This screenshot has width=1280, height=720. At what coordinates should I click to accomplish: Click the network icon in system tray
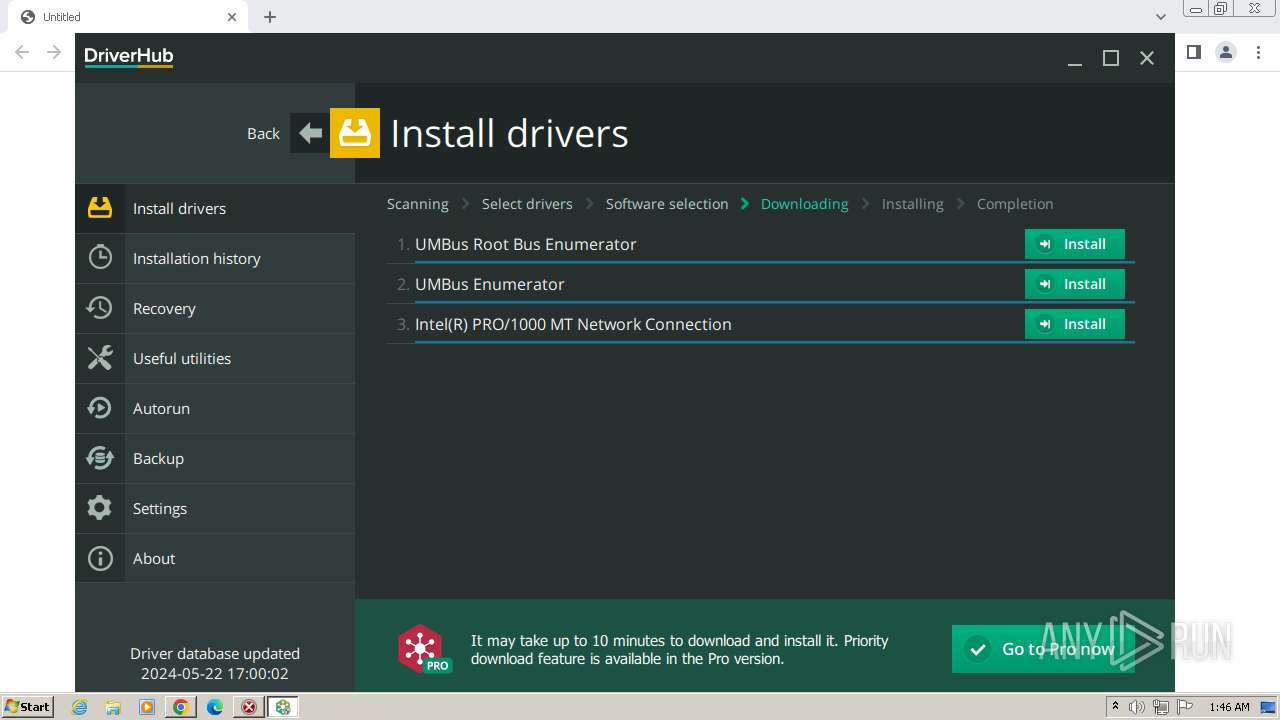[x=1160, y=707]
